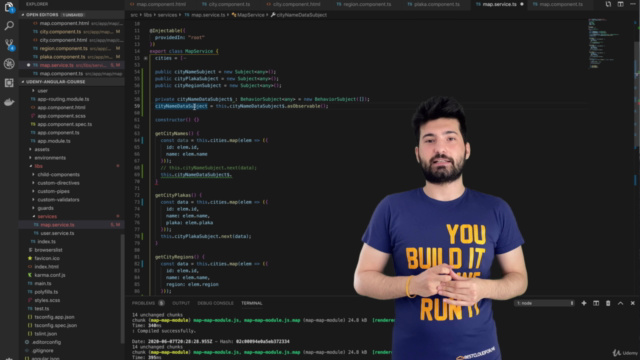Click services in the breadcrumb path
This screenshot has width=640, height=360.
(167, 15)
